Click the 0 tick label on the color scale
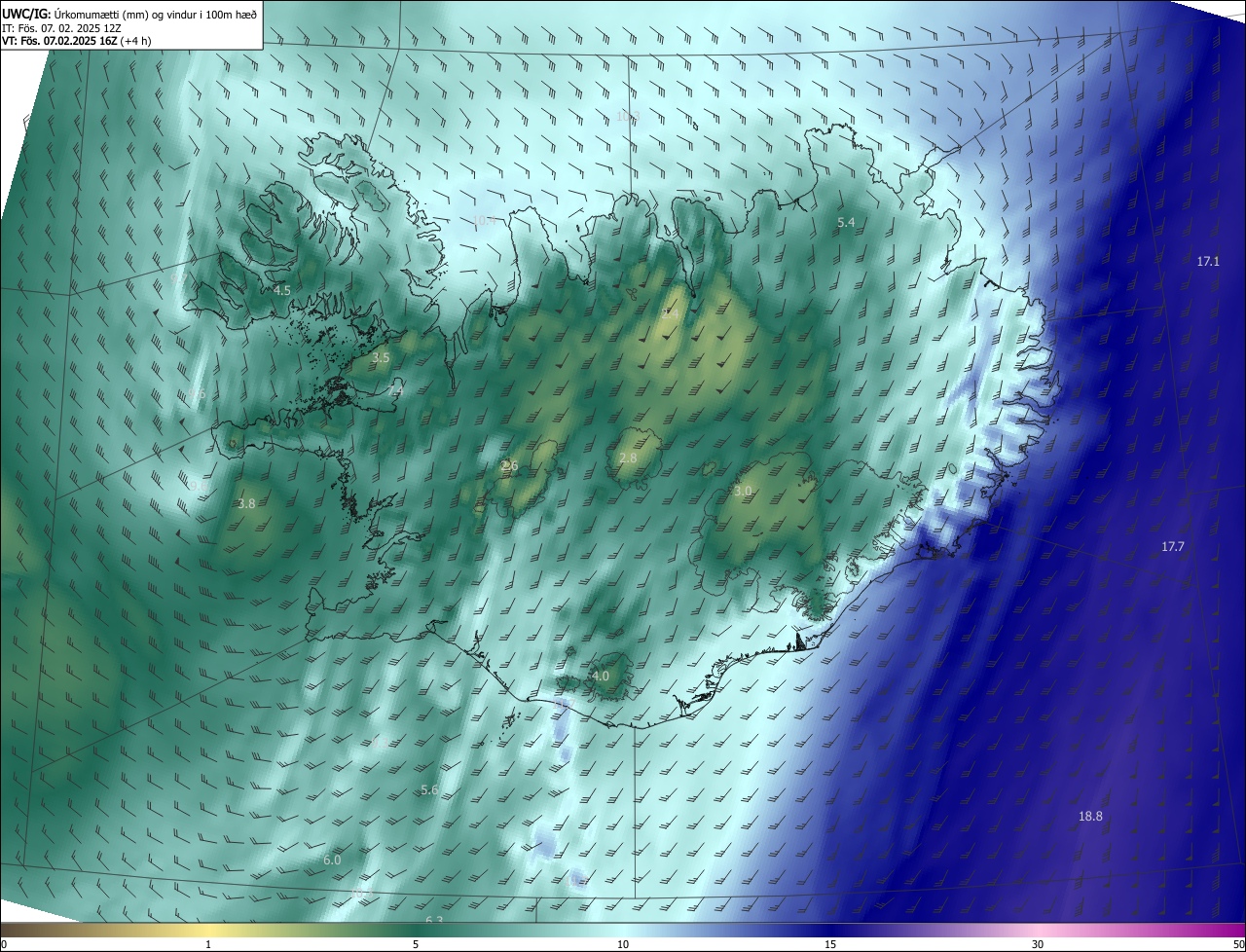Image resolution: width=1246 pixels, height=952 pixels. tap(4, 945)
